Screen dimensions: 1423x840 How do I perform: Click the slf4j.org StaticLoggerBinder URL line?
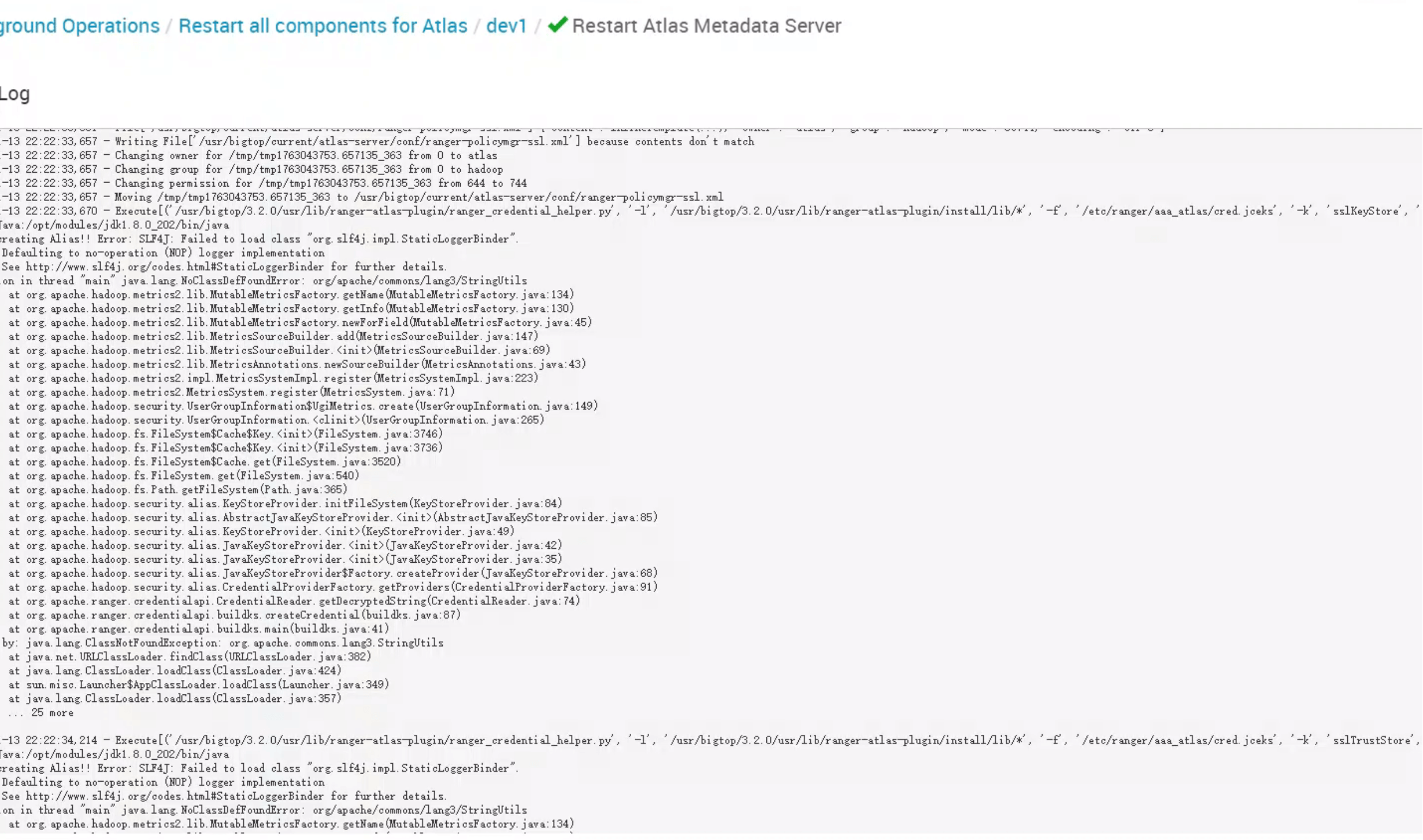[224, 267]
